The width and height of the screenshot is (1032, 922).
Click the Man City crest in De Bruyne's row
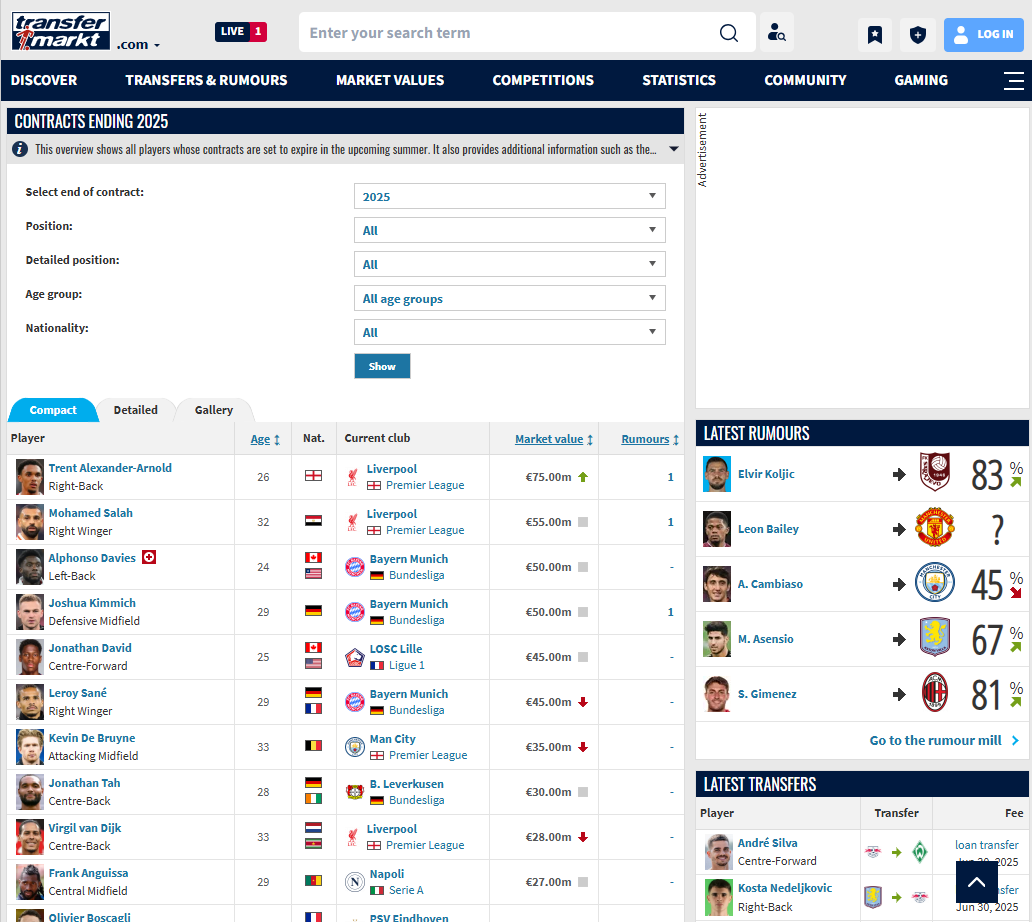click(355, 747)
